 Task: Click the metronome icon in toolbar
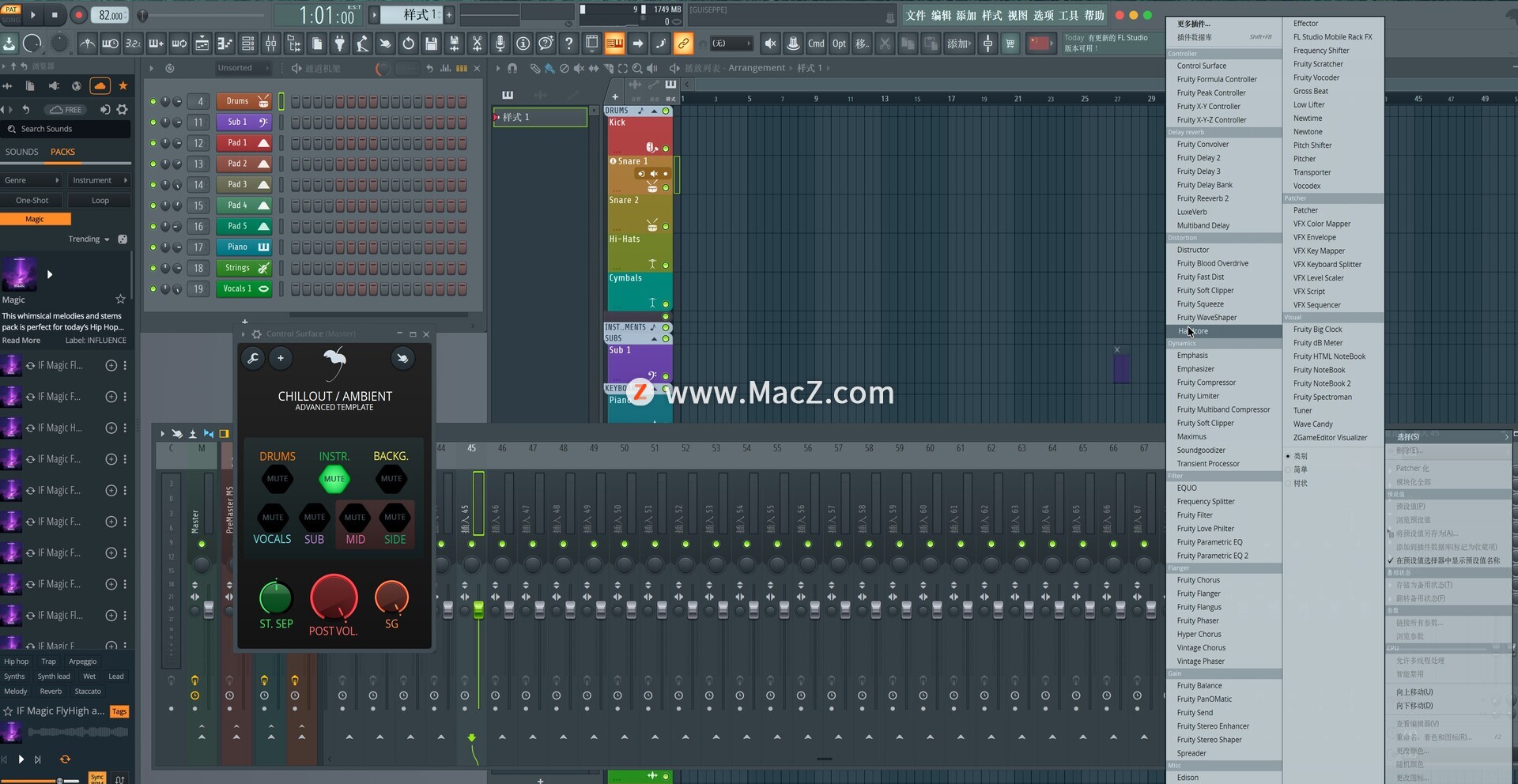point(88,43)
